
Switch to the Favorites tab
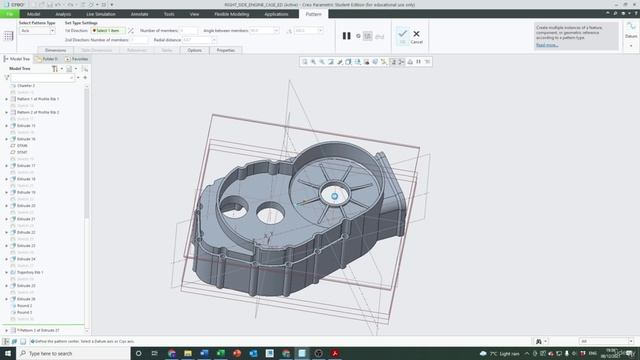pyautogui.click(x=76, y=59)
